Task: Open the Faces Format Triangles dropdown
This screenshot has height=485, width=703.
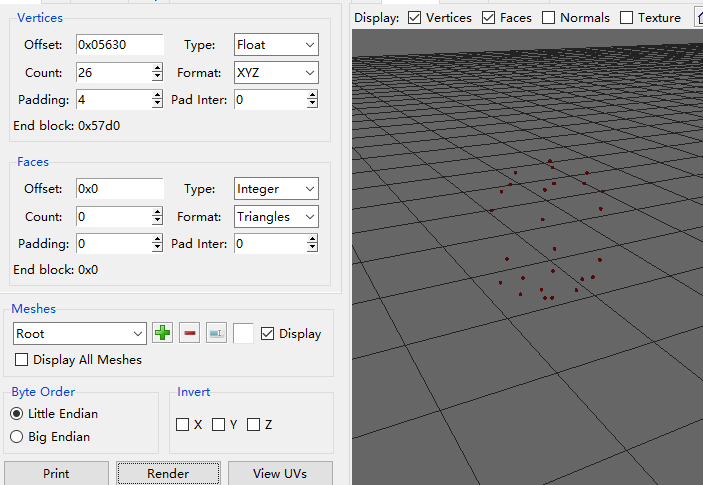Action: (276, 217)
